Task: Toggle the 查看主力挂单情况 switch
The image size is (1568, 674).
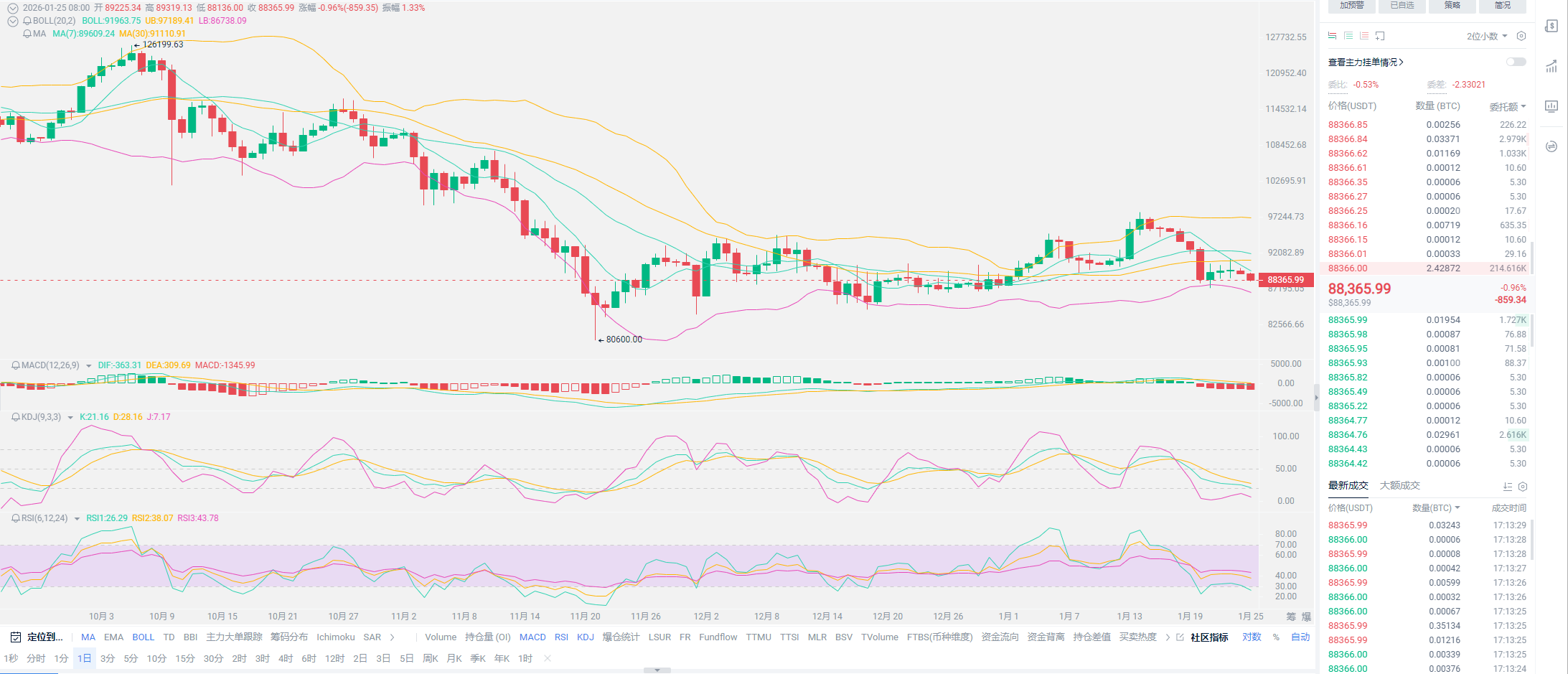Action: tap(1516, 62)
